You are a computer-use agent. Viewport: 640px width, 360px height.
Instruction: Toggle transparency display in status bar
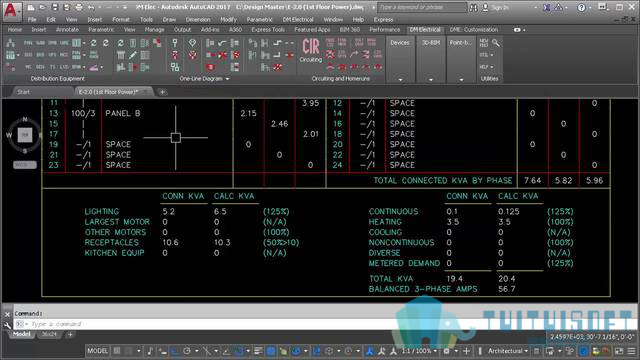click(x=271, y=351)
